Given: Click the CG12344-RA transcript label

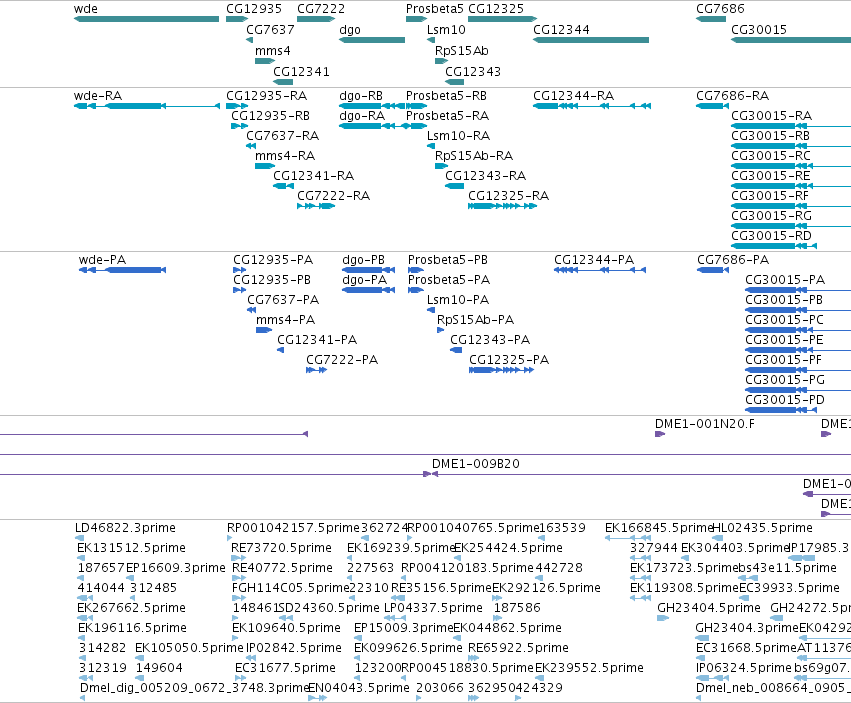Looking at the screenshot, I should pos(573,96).
